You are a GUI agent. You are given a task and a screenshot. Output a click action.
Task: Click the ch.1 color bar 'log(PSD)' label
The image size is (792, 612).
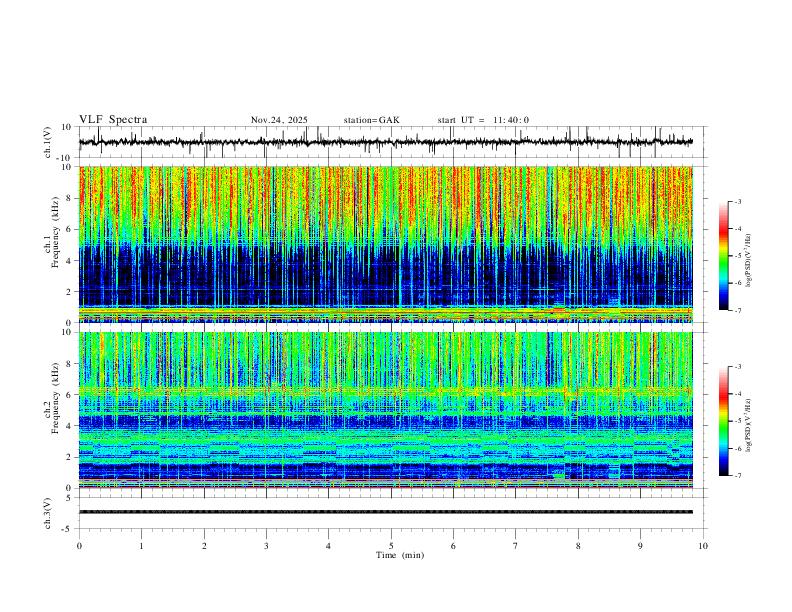(748, 260)
